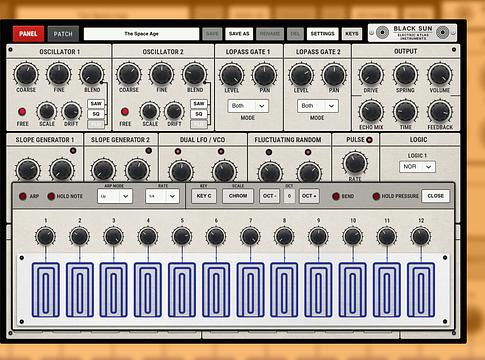This screenshot has width=485, height=360.
Task: Click Oscillator 2 BLEND knob
Action: click(x=194, y=74)
